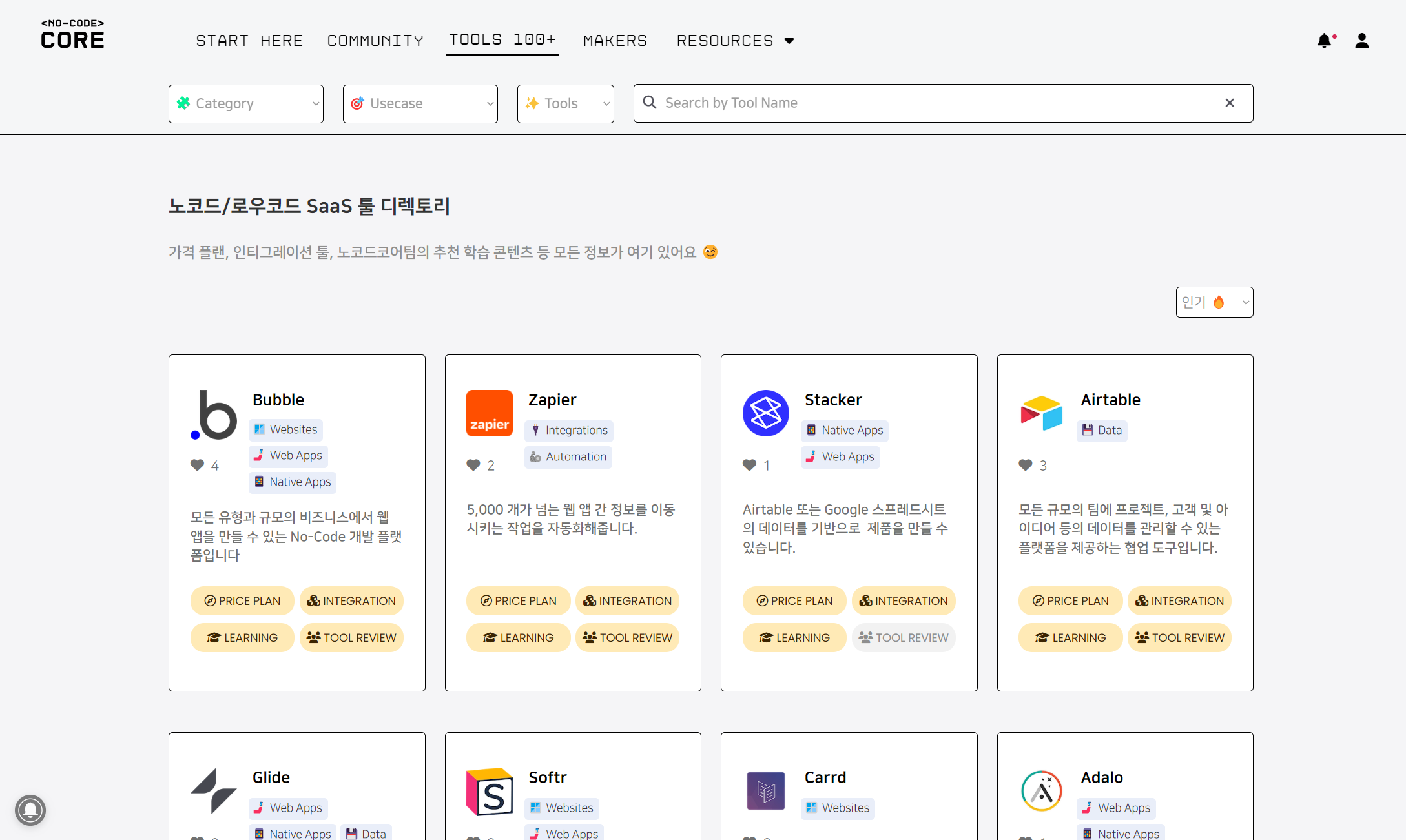1406x840 pixels.
Task: Click the Zapier logo
Action: (489, 413)
